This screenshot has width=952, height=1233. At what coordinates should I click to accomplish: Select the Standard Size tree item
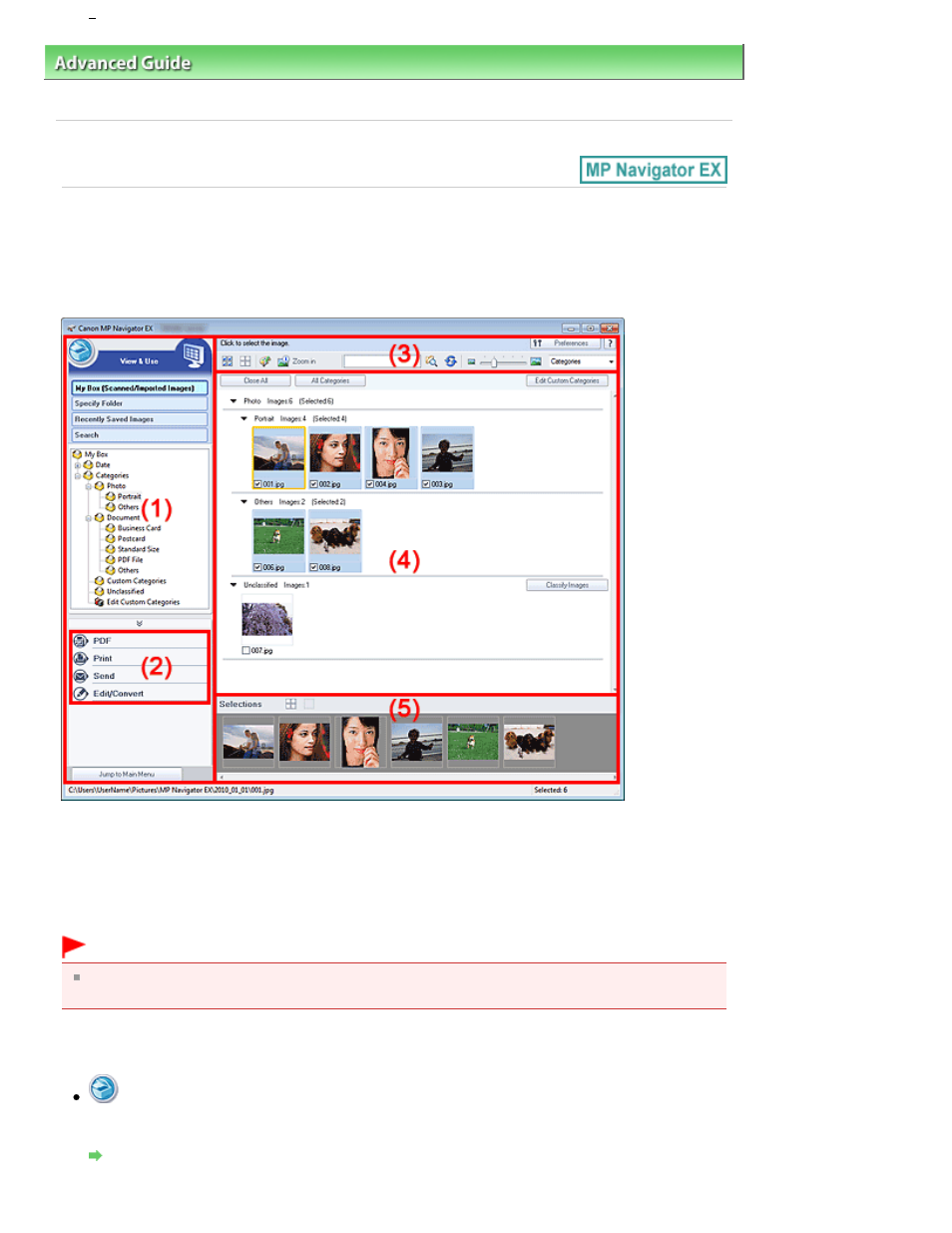tap(138, 549)
